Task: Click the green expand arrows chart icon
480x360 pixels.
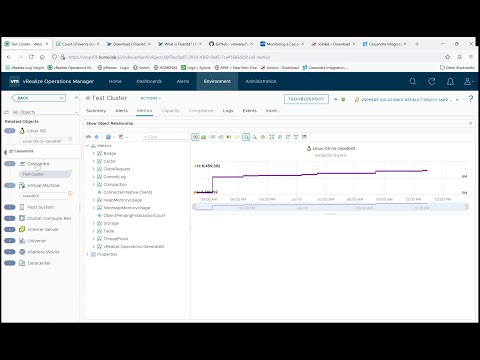Action: 272,137
